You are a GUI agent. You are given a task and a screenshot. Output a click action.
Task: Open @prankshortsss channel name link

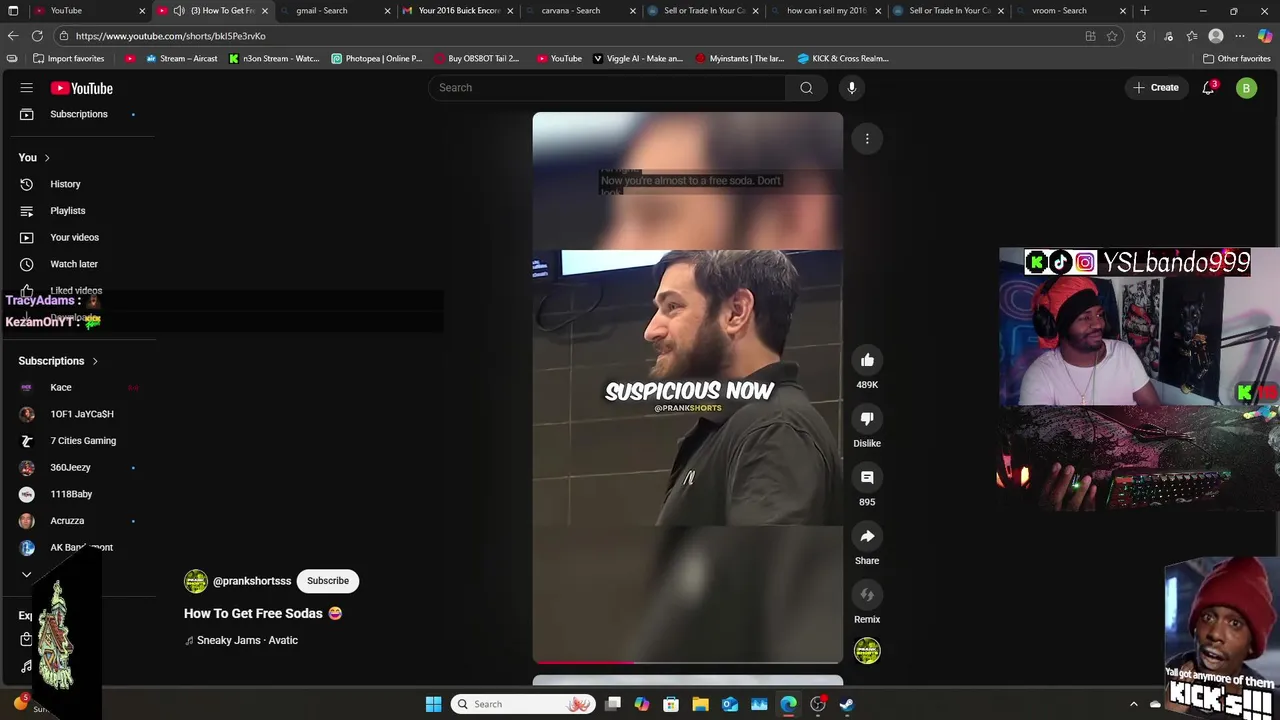tap(252, 581)
